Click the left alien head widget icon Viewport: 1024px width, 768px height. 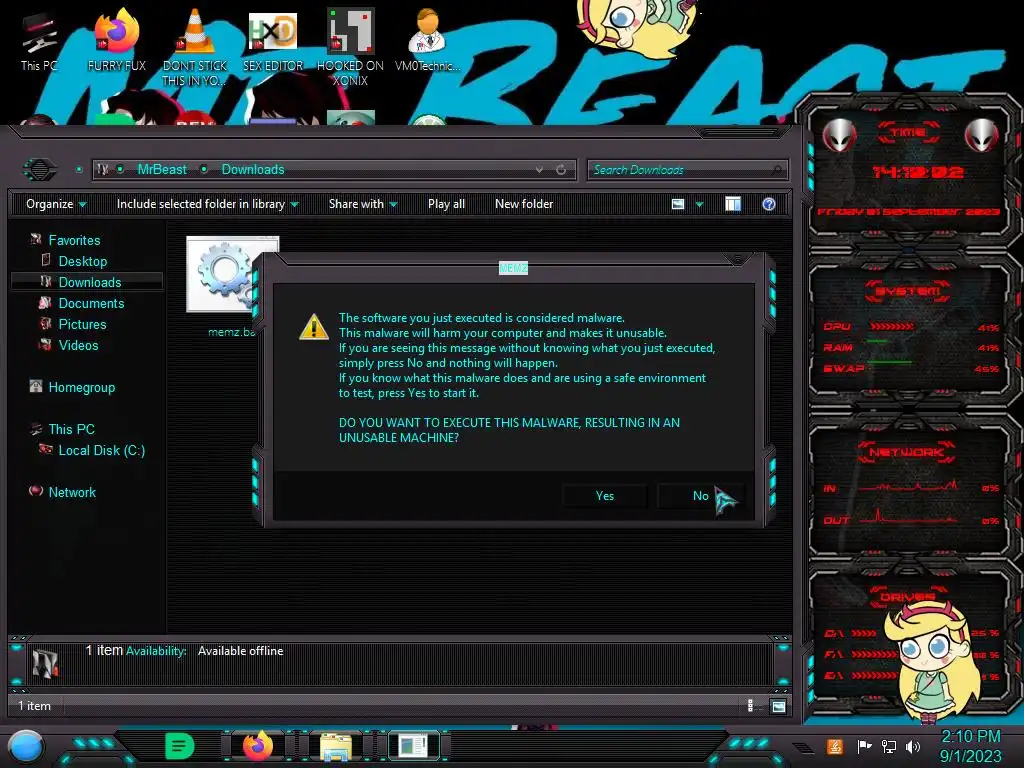point(839,136)
